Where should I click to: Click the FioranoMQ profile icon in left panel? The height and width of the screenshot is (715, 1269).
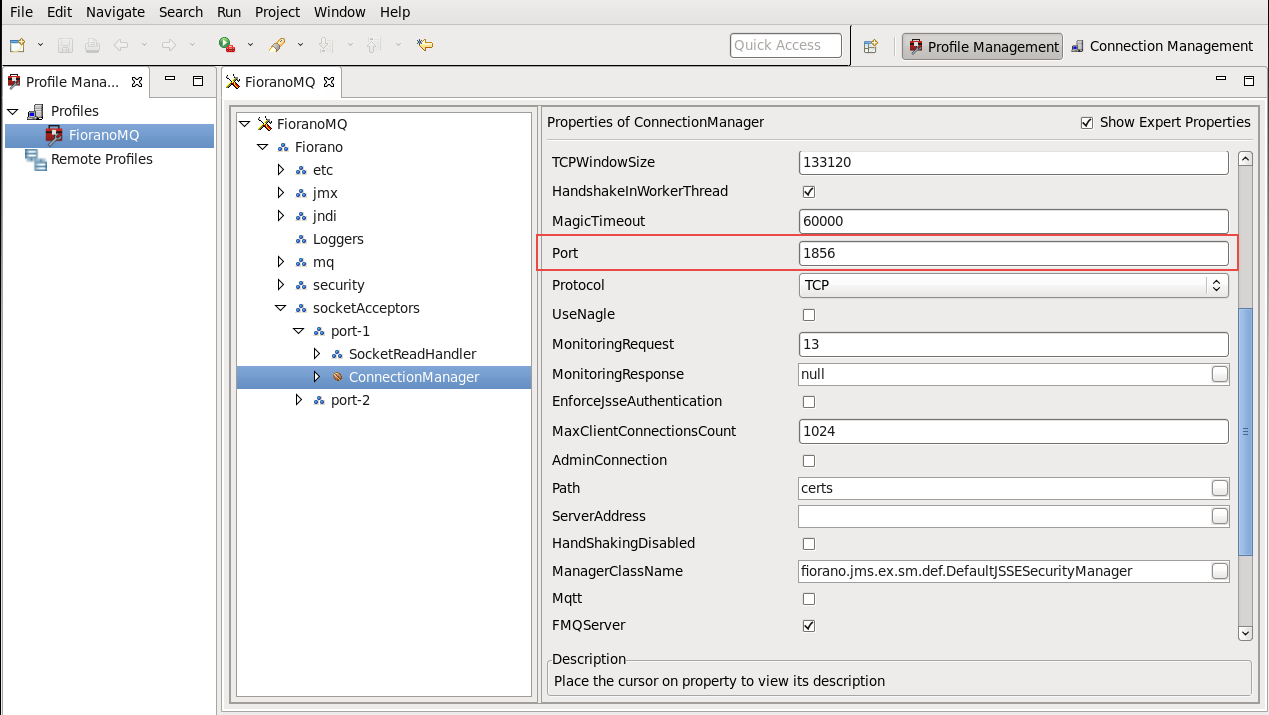(54, 135)
